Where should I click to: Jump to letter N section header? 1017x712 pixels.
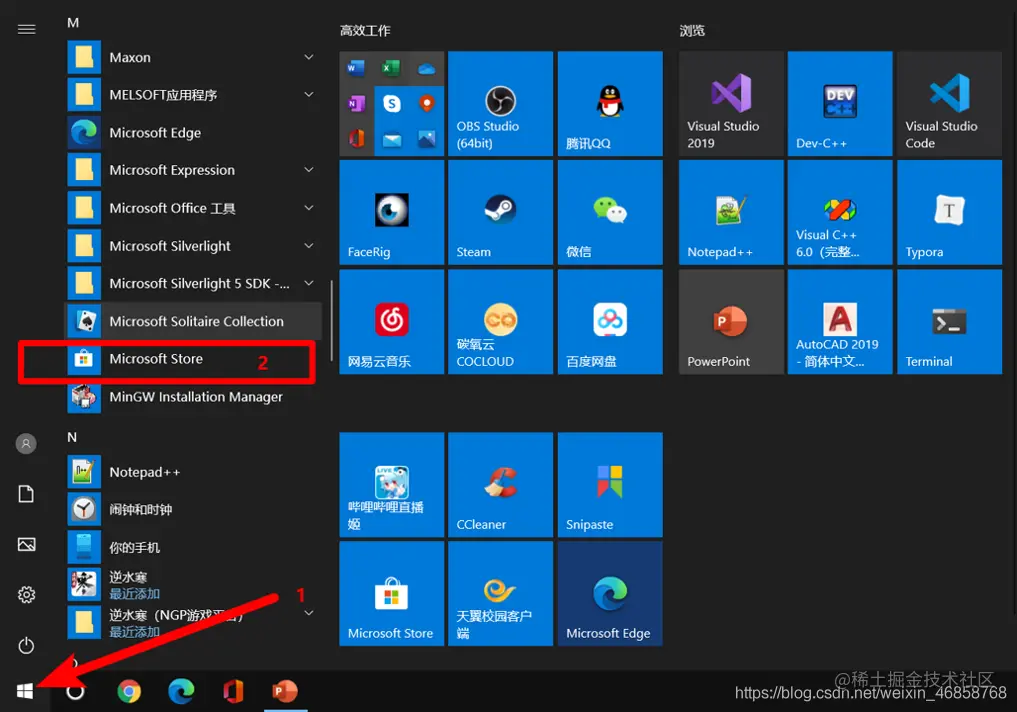72,437
